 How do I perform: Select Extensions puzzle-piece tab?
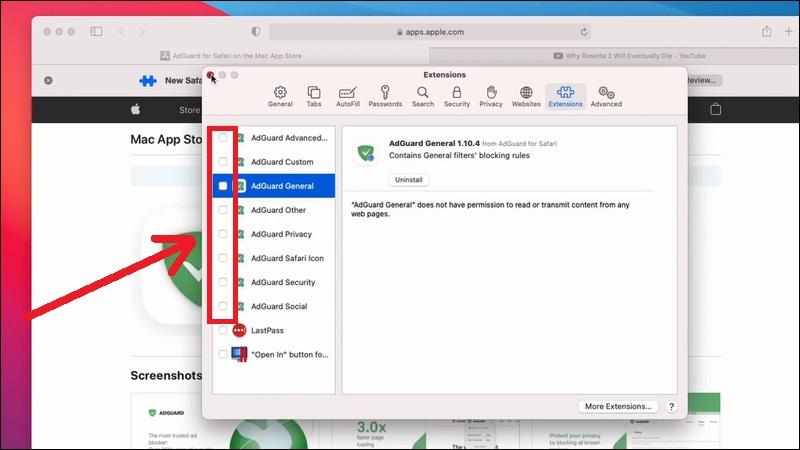(x=565, y=96)
